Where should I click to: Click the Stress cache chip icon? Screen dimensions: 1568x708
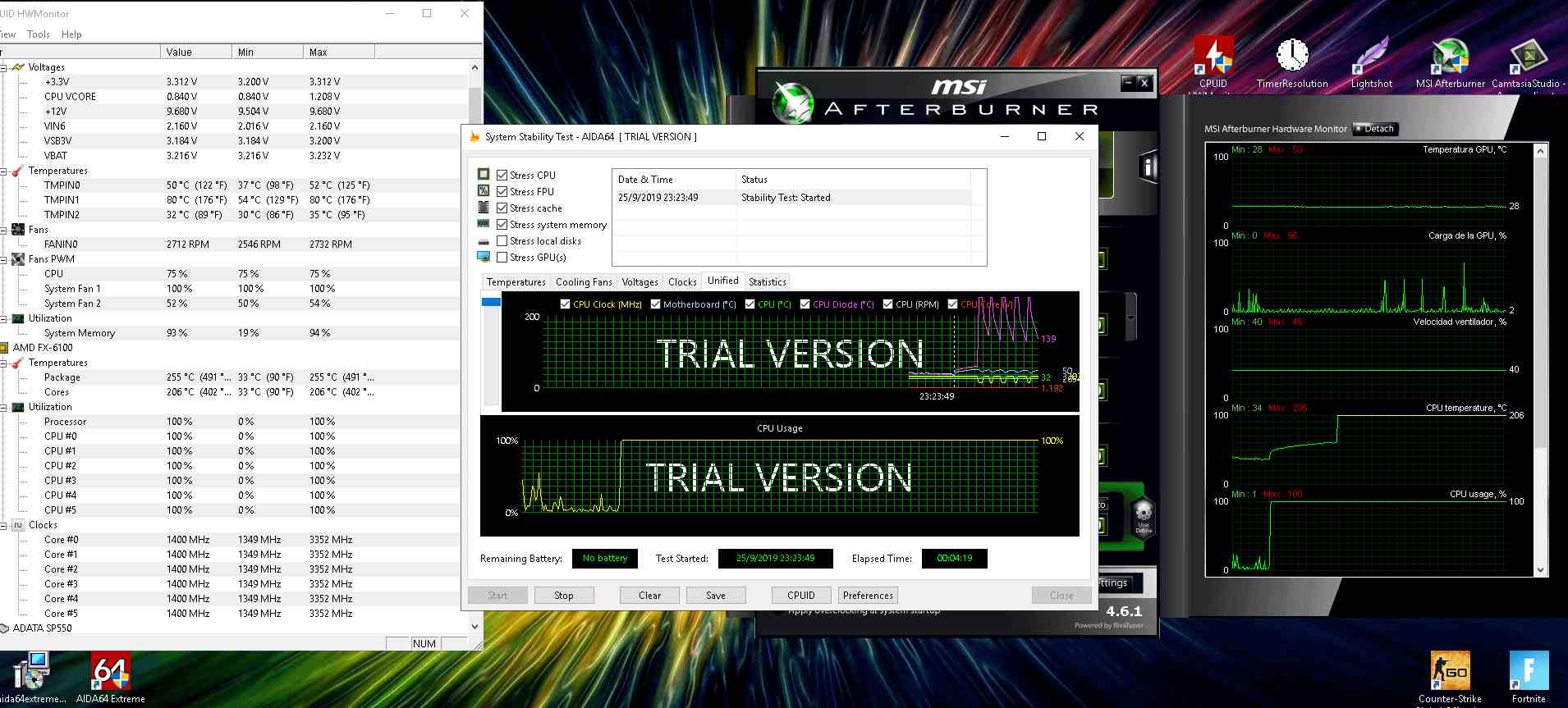pos(484,208)
